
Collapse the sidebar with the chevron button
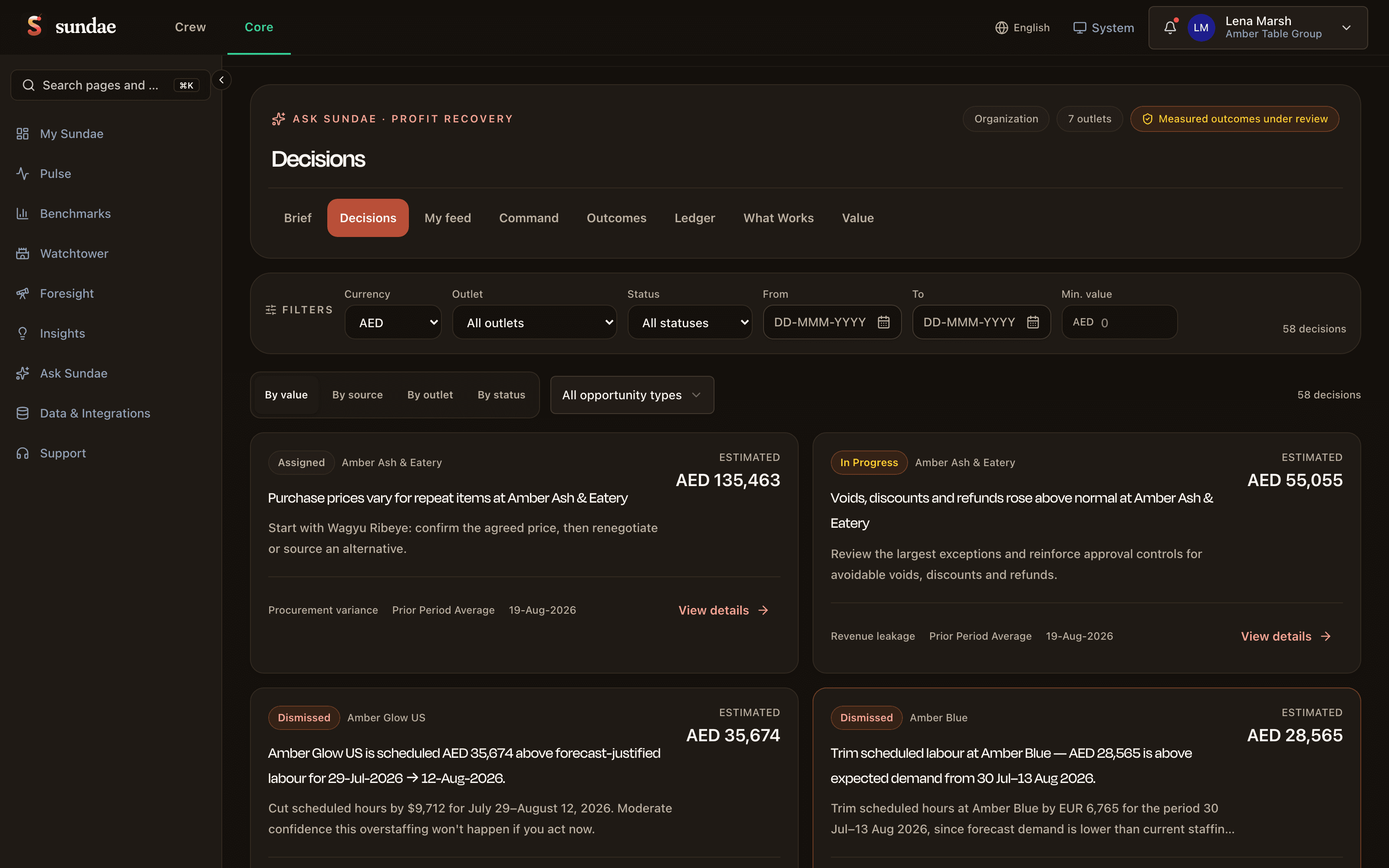221,80
